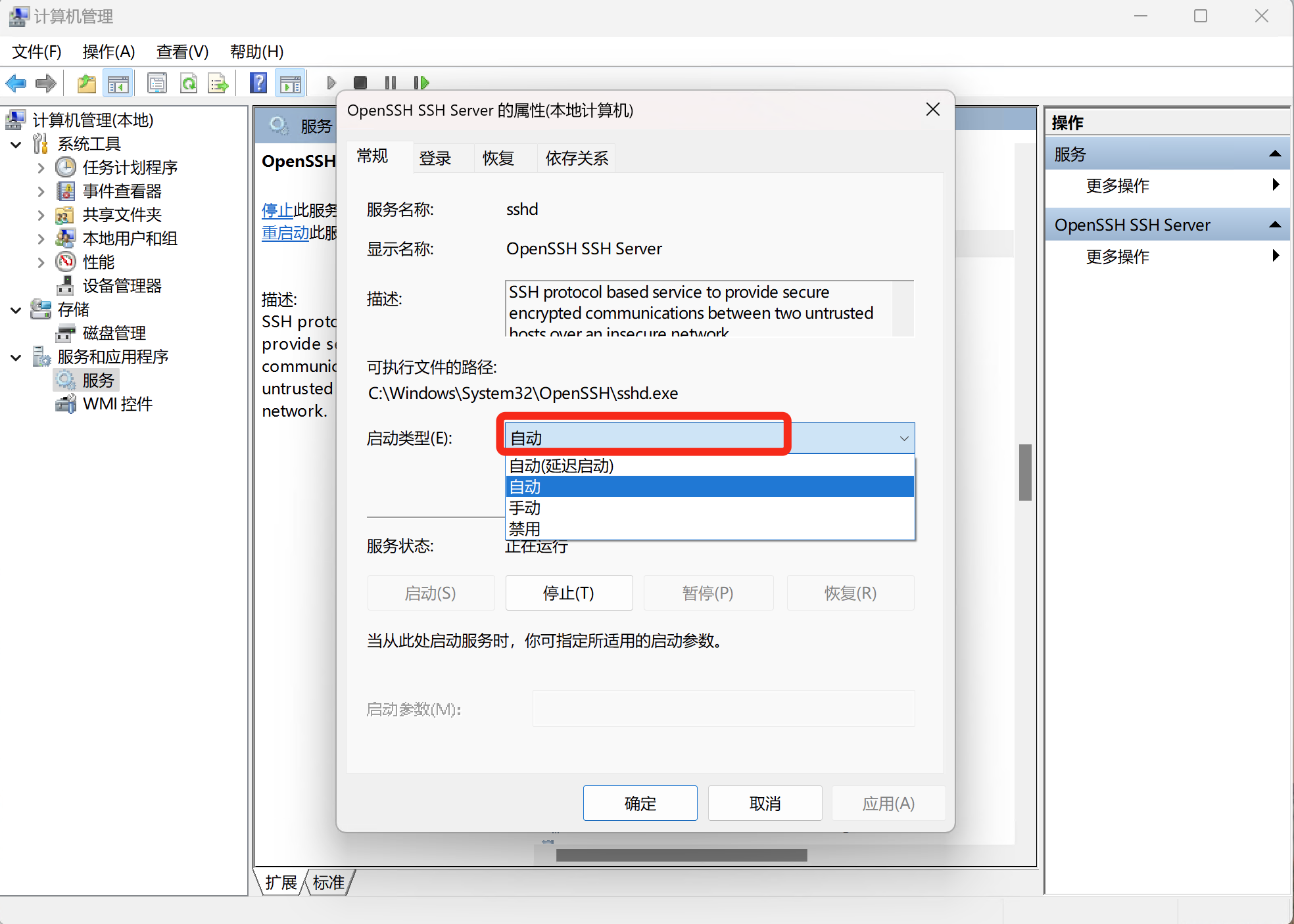Click the Refresh toolbar icon
The image size is (1294, 924).
pos(189,83)
